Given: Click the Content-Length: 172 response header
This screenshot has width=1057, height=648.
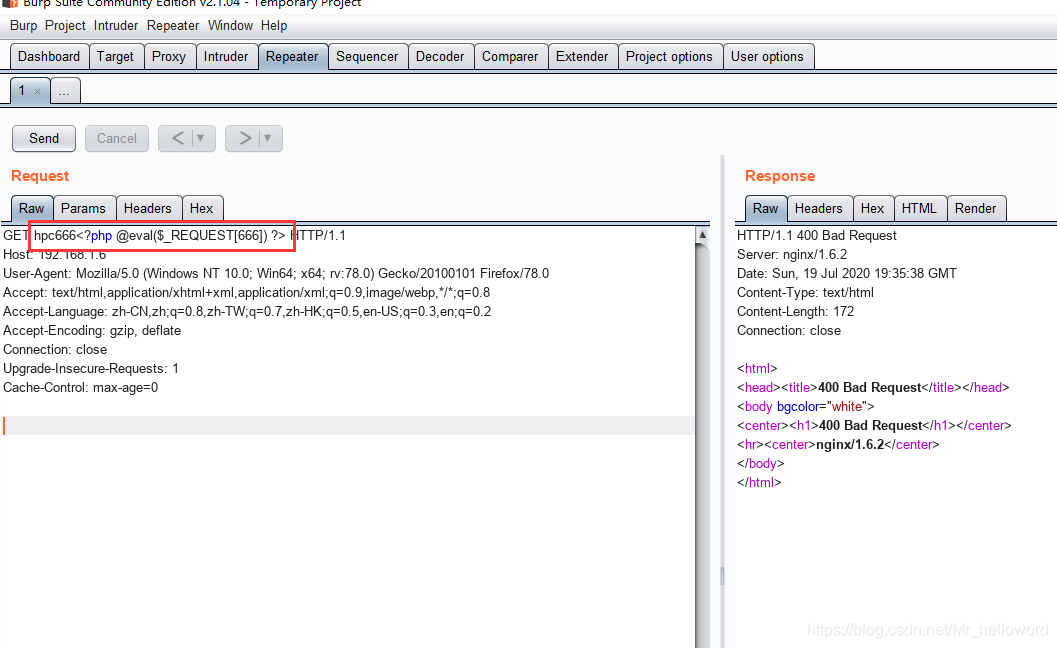Looking at the screenshot, I should tap(795, 312).
